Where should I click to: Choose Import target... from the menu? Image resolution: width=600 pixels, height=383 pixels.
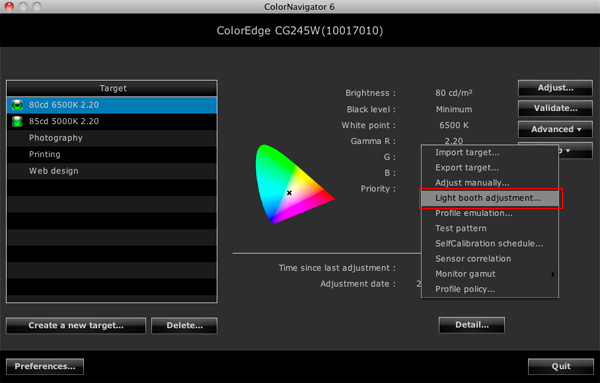click(x=490, y=153)
